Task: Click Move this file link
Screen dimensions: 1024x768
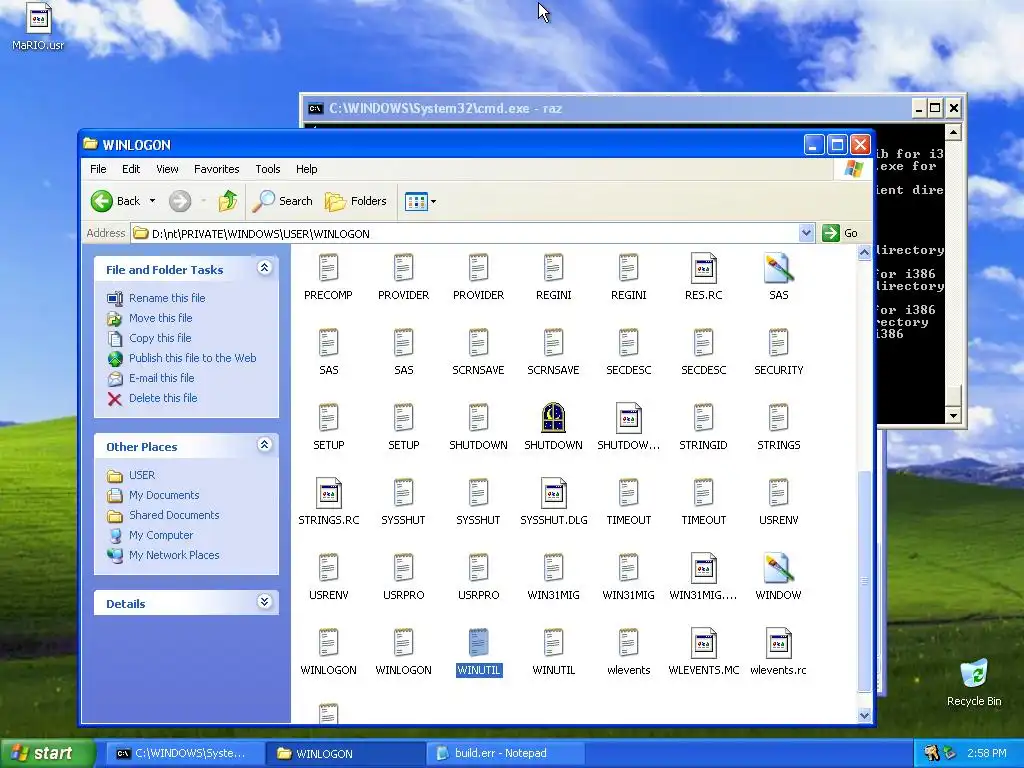Action: 161,318
